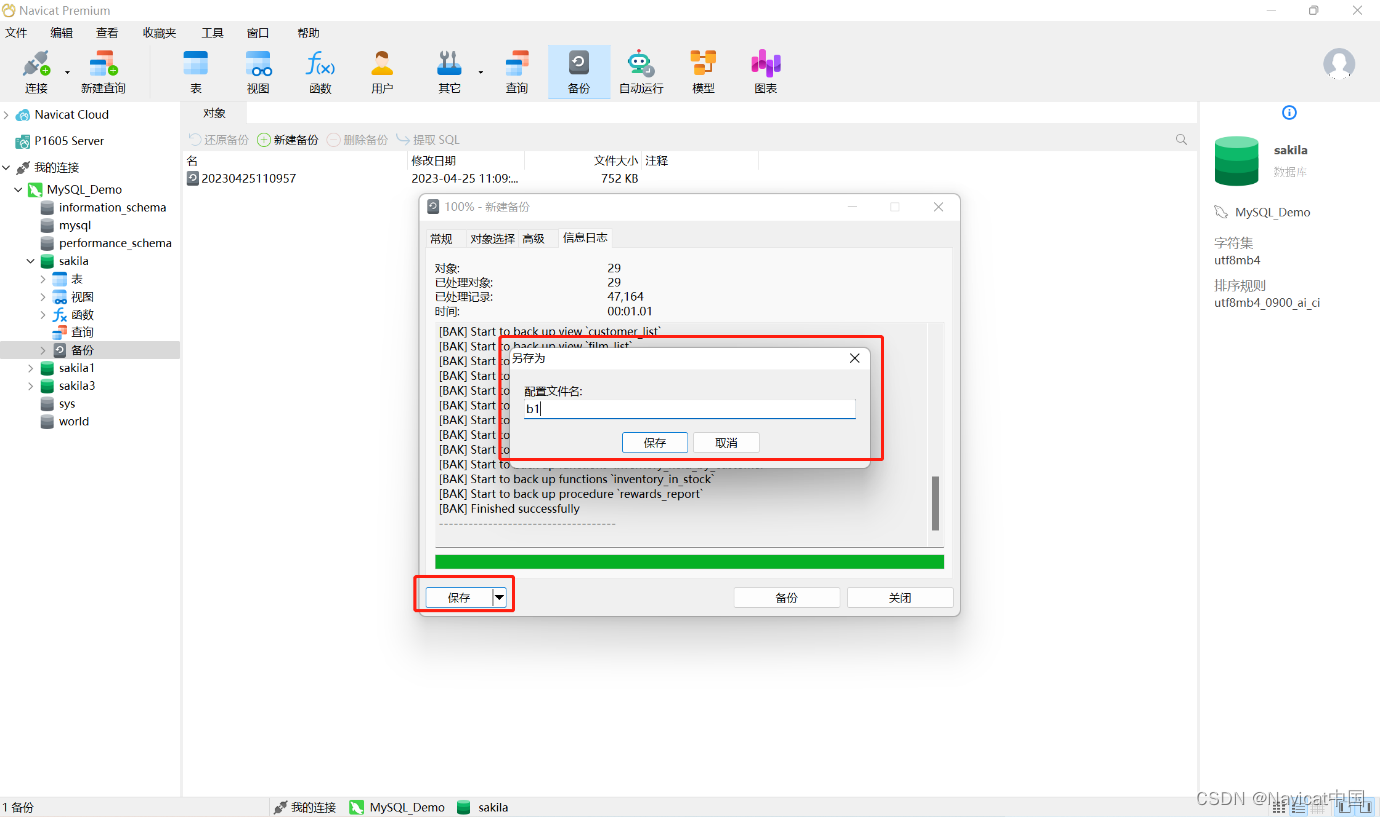Click the log vertical scrollbar thumb
Viewport: 1380px width, 817px height.
point(936,503)
